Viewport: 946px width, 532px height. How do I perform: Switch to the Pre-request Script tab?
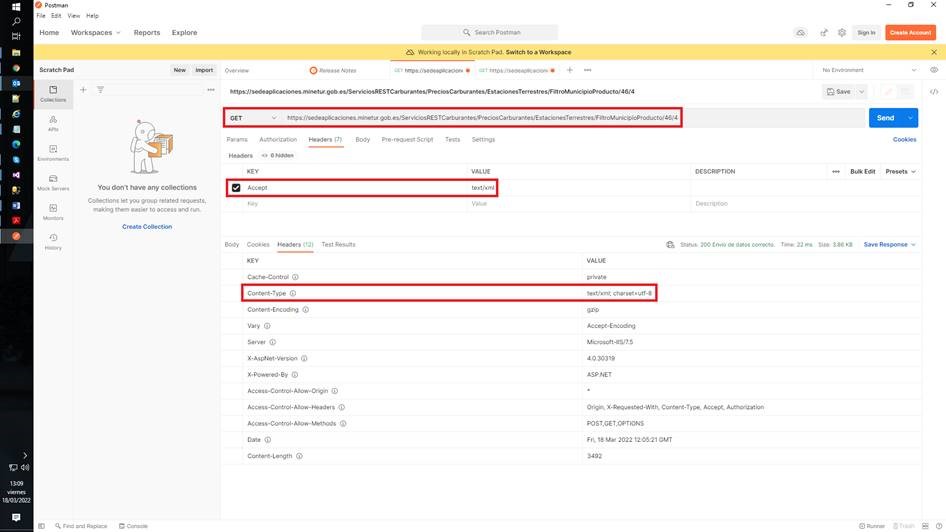[x=407, y=139]
